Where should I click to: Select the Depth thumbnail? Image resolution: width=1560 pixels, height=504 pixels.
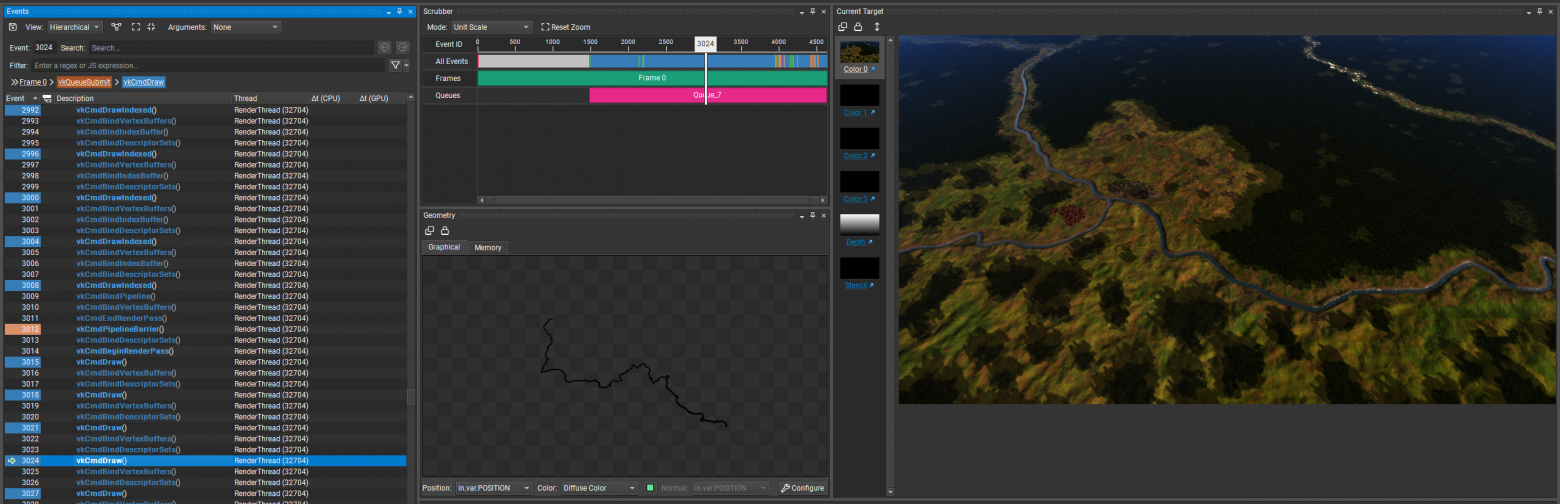pos(860,224)
